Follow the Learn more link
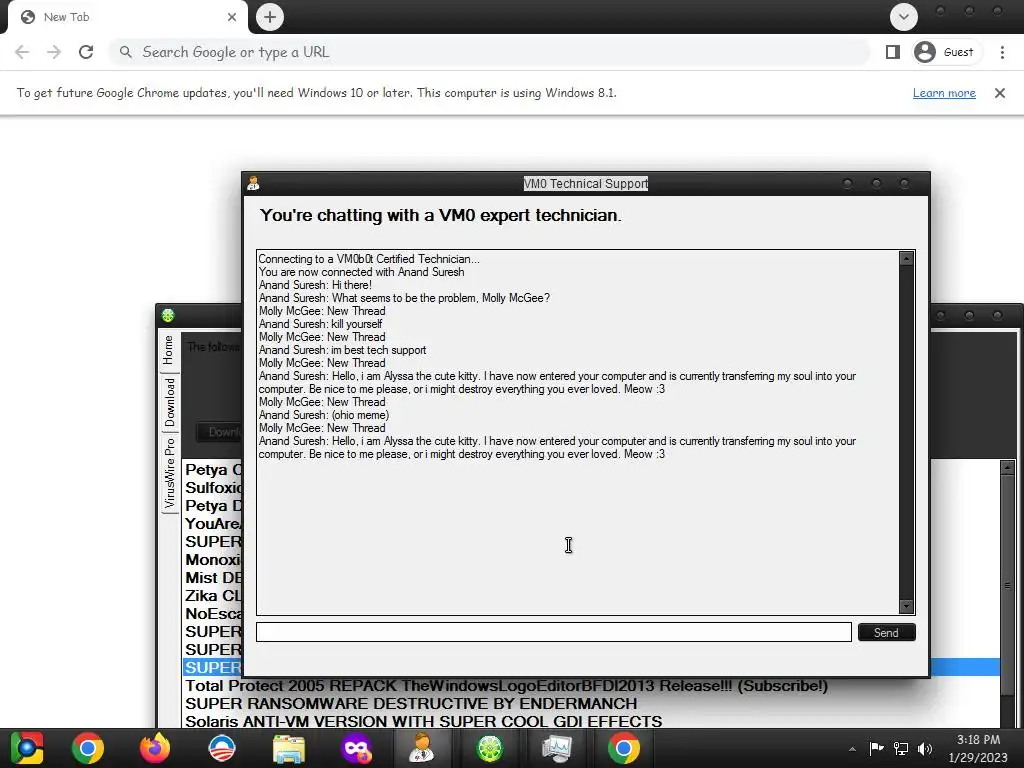The image size is (1024, 768). pyautogui.click(x=944, y=93)
